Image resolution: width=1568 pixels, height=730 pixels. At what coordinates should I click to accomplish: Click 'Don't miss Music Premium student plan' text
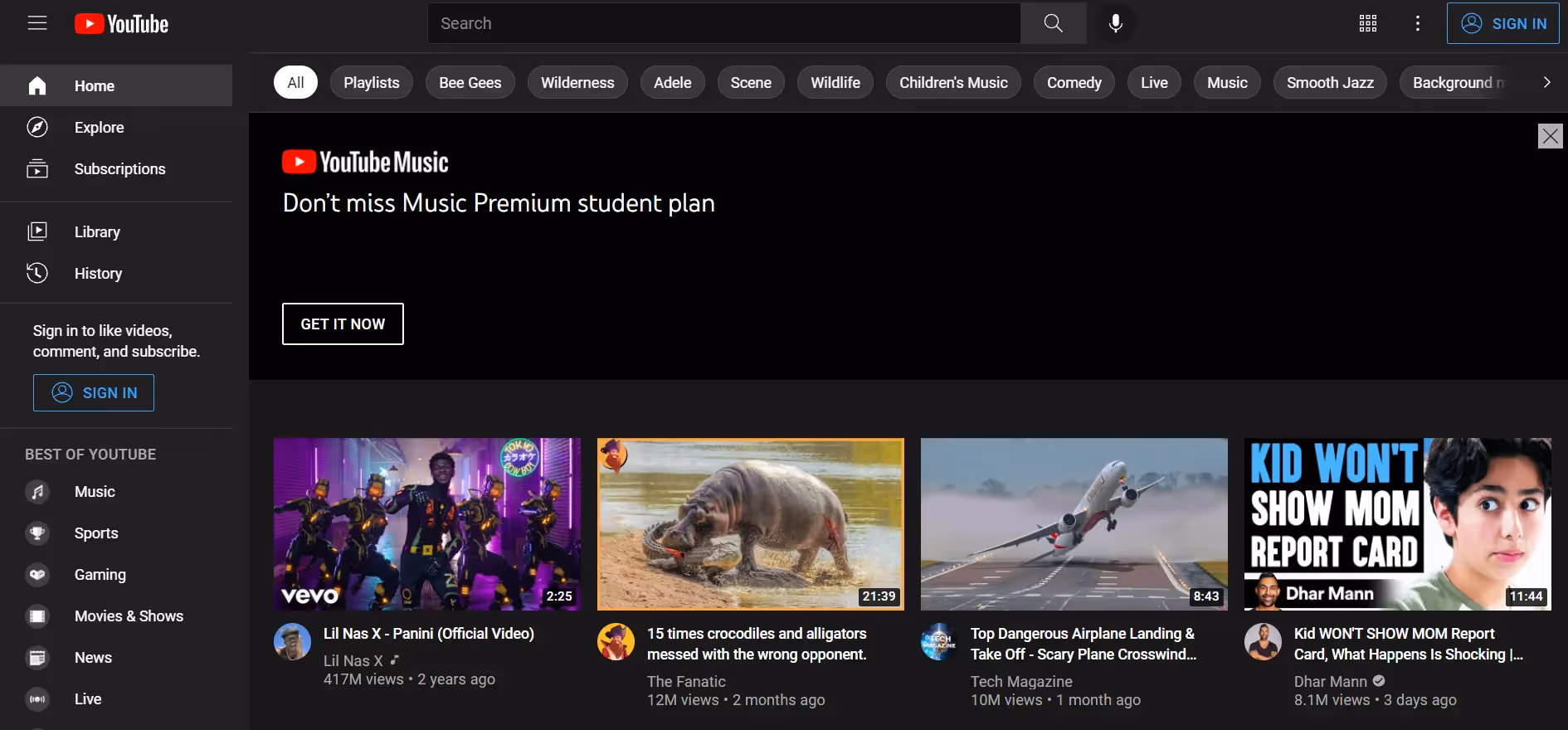pos(499,203)
